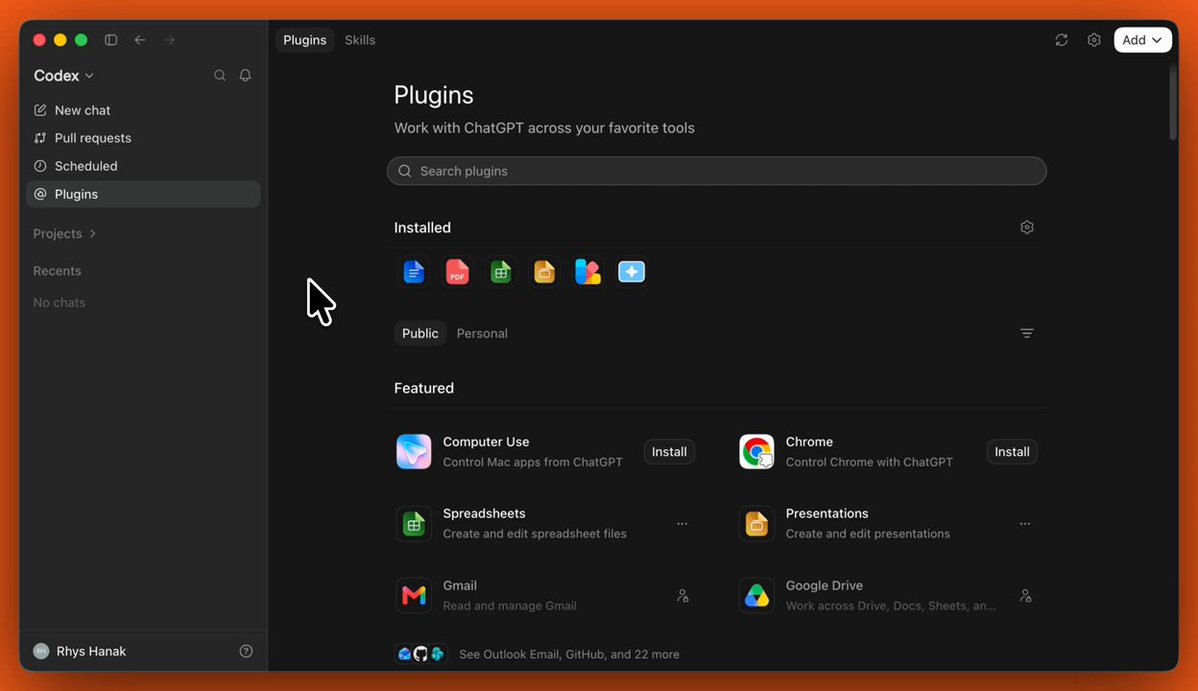Open installed PDF plugin icon
This screenshot has height=691, width=1198.
[x=457, y=271]
